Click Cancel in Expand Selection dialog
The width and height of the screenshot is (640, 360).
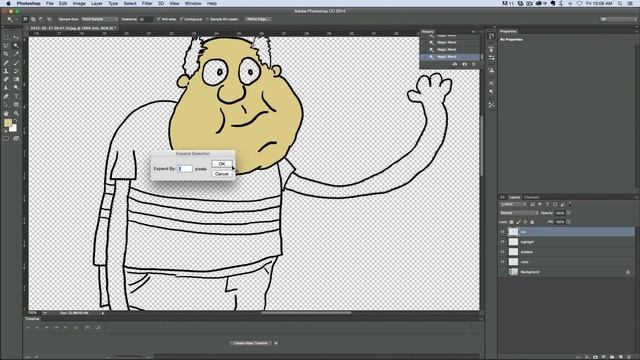coord(222,174)
